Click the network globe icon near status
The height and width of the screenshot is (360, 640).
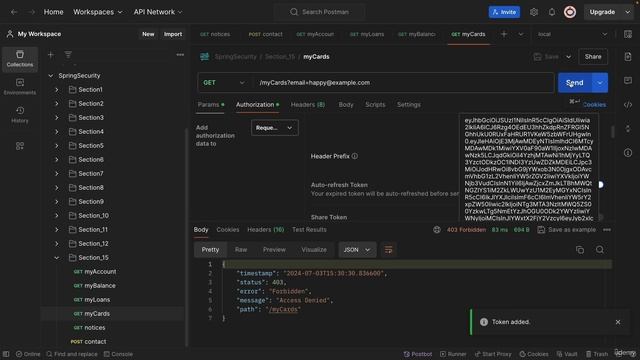pos(437,230)
